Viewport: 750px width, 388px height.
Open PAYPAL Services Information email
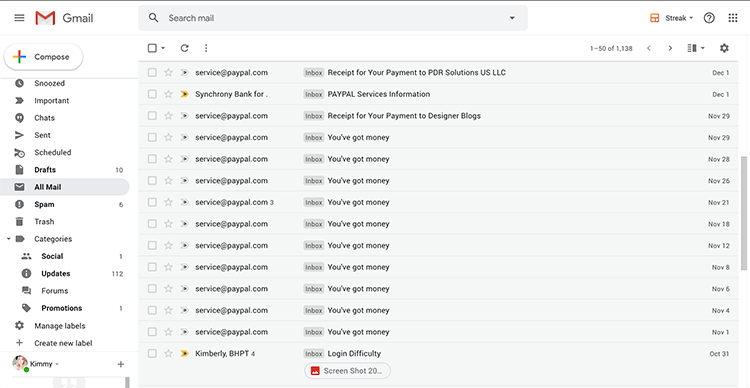[378, 94]
